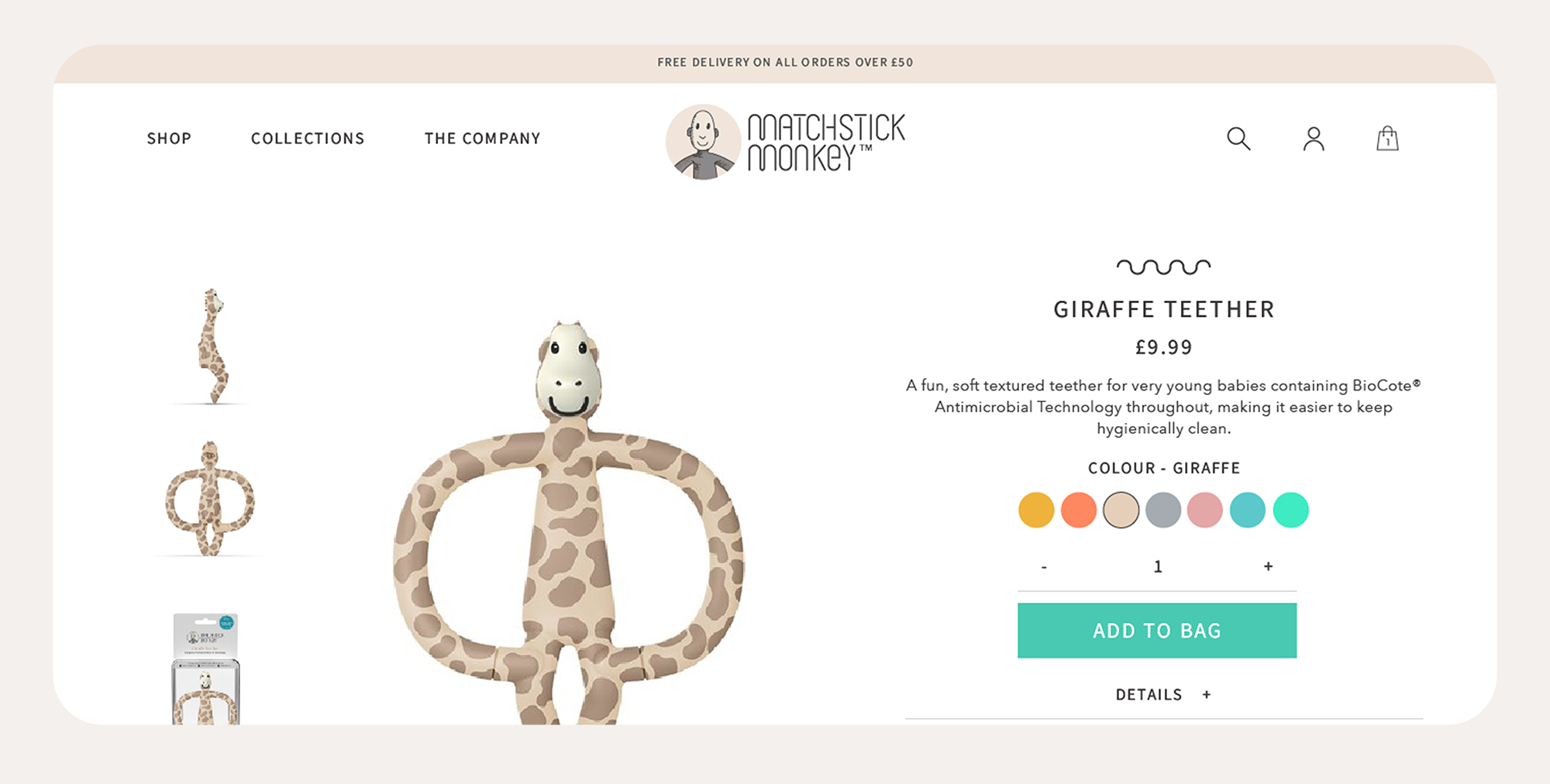This screenshot has height=784, width=1550.
Task: Open the Collections menu
Action: pyautogui.click(x=308, y=139)
